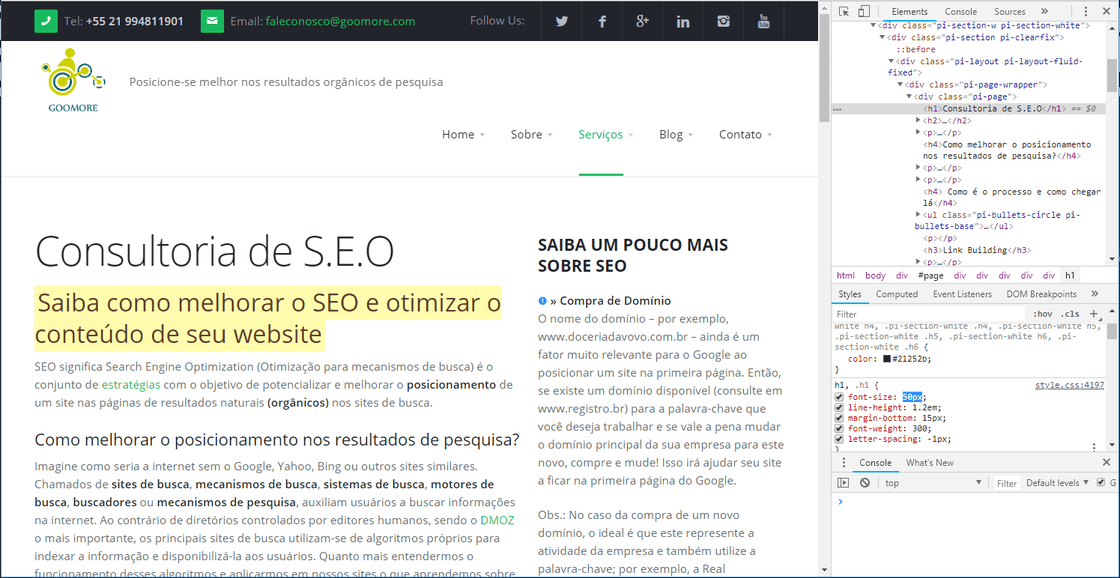Clear the console with the block icon
This screenshot has width=1120, height=578.
[x=864, y=482]
